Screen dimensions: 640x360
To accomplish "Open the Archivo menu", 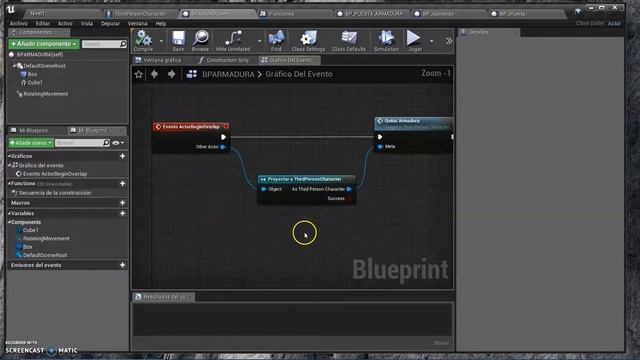I will point(19,24).
